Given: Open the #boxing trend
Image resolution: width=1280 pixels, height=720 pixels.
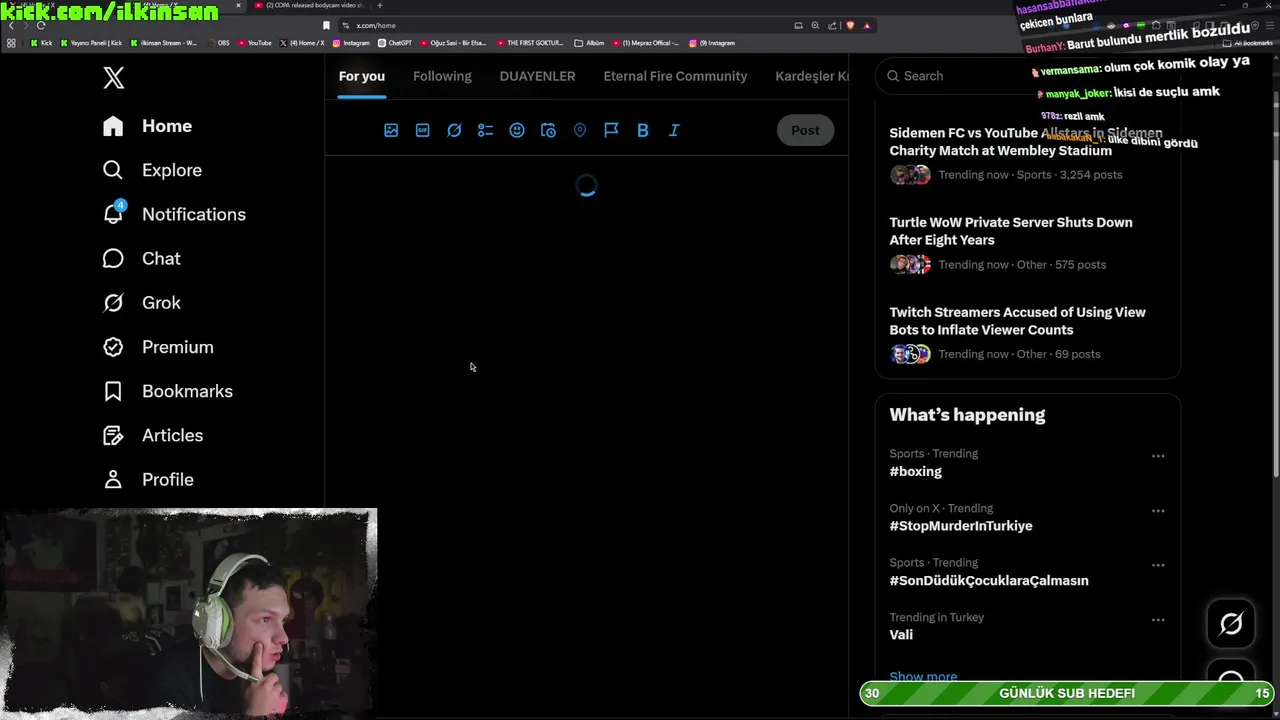Looking at the screenshot, I should (x=915, y=471).
